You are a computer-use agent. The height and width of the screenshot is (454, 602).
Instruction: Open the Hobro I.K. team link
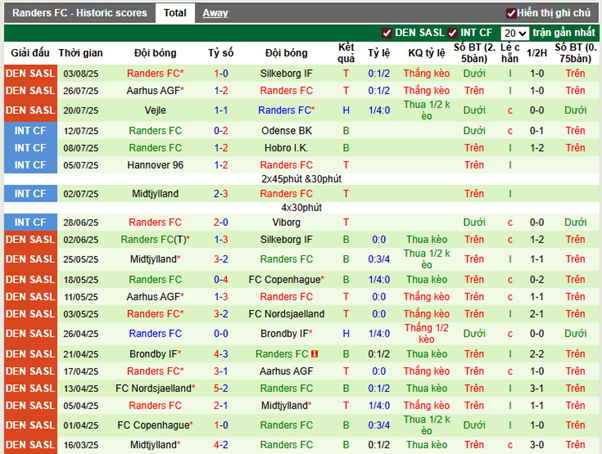(286, 148)
